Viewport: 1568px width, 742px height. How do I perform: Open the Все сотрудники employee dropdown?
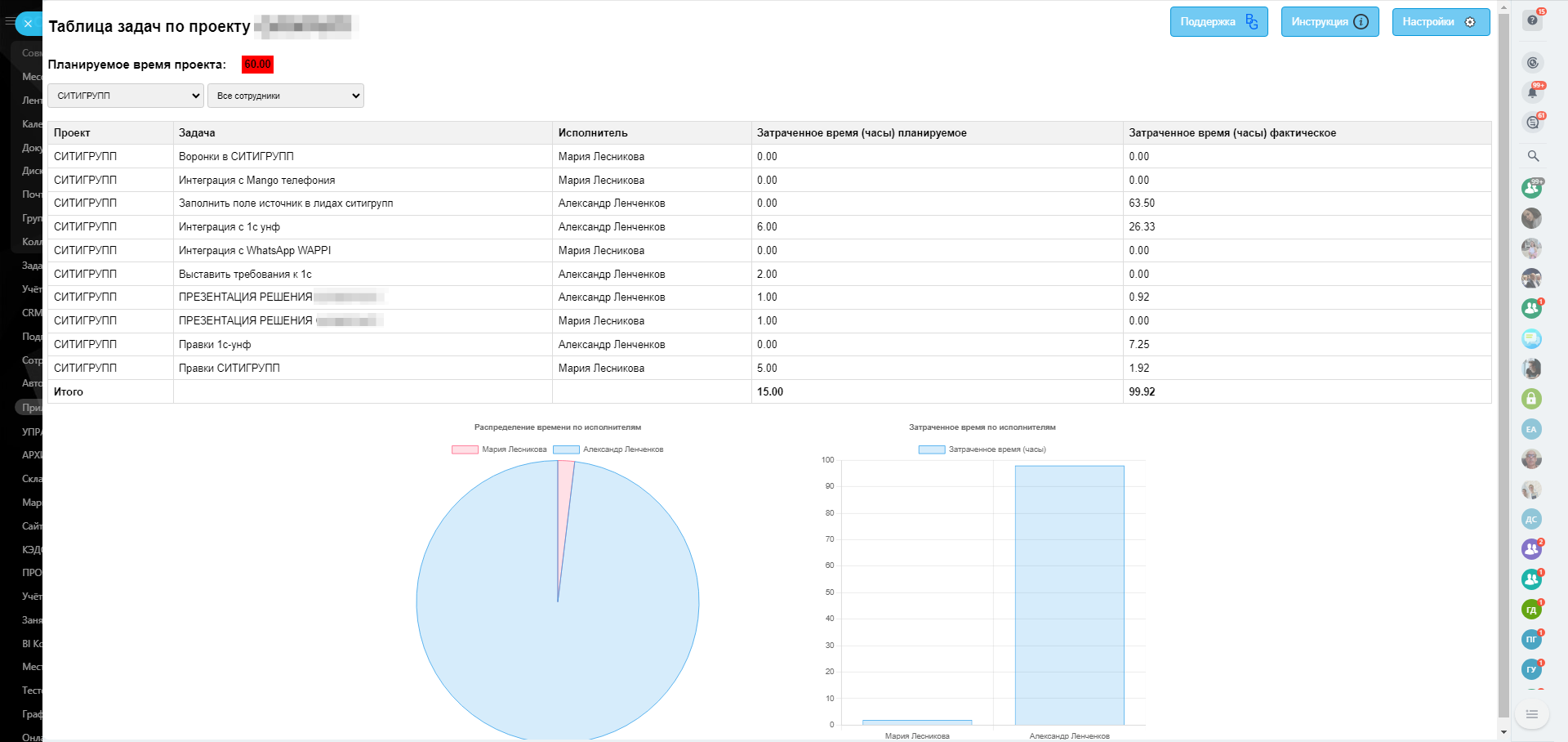tap(285, 96)
